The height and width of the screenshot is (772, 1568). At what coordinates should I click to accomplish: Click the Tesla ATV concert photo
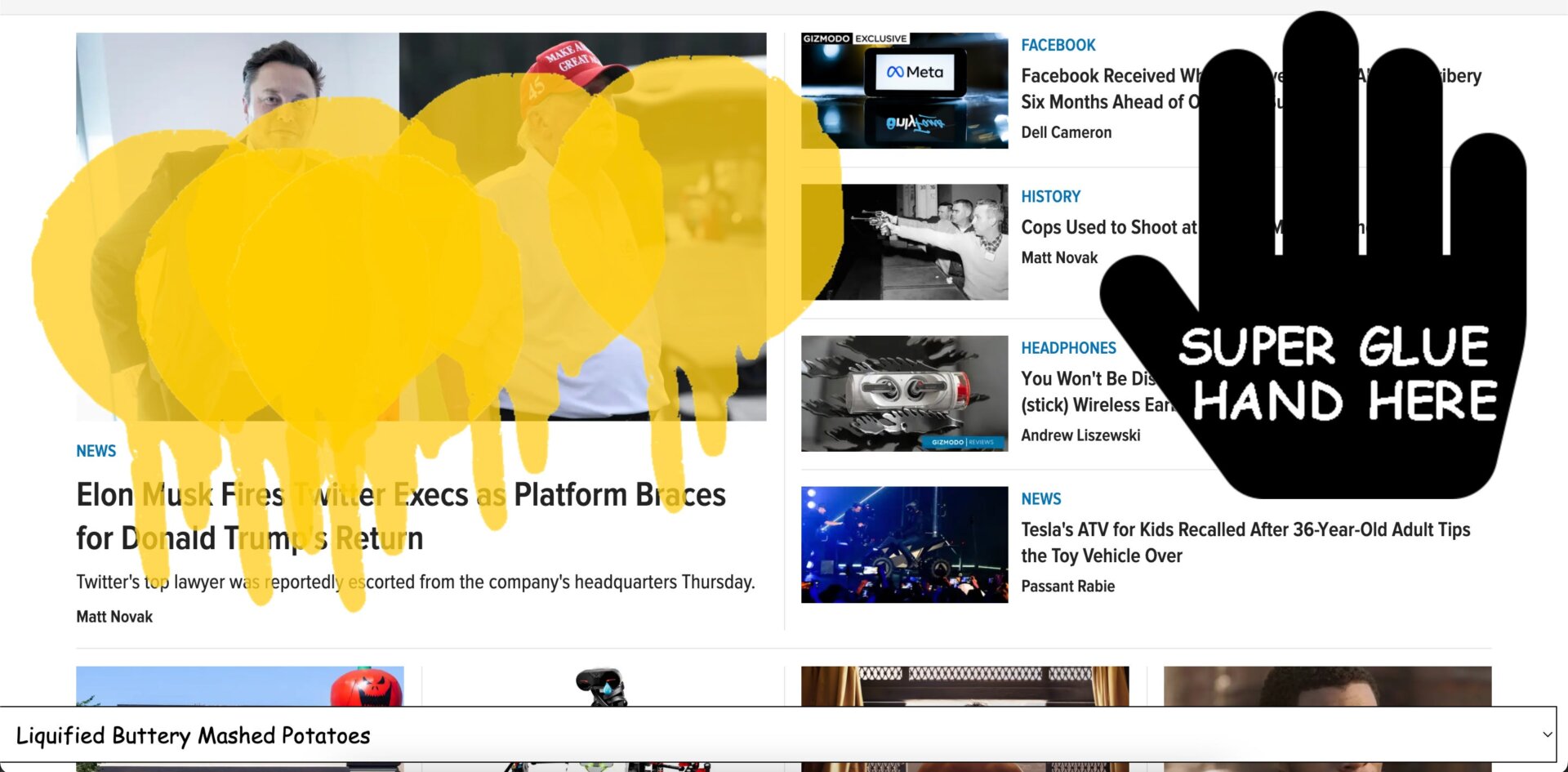905,543
